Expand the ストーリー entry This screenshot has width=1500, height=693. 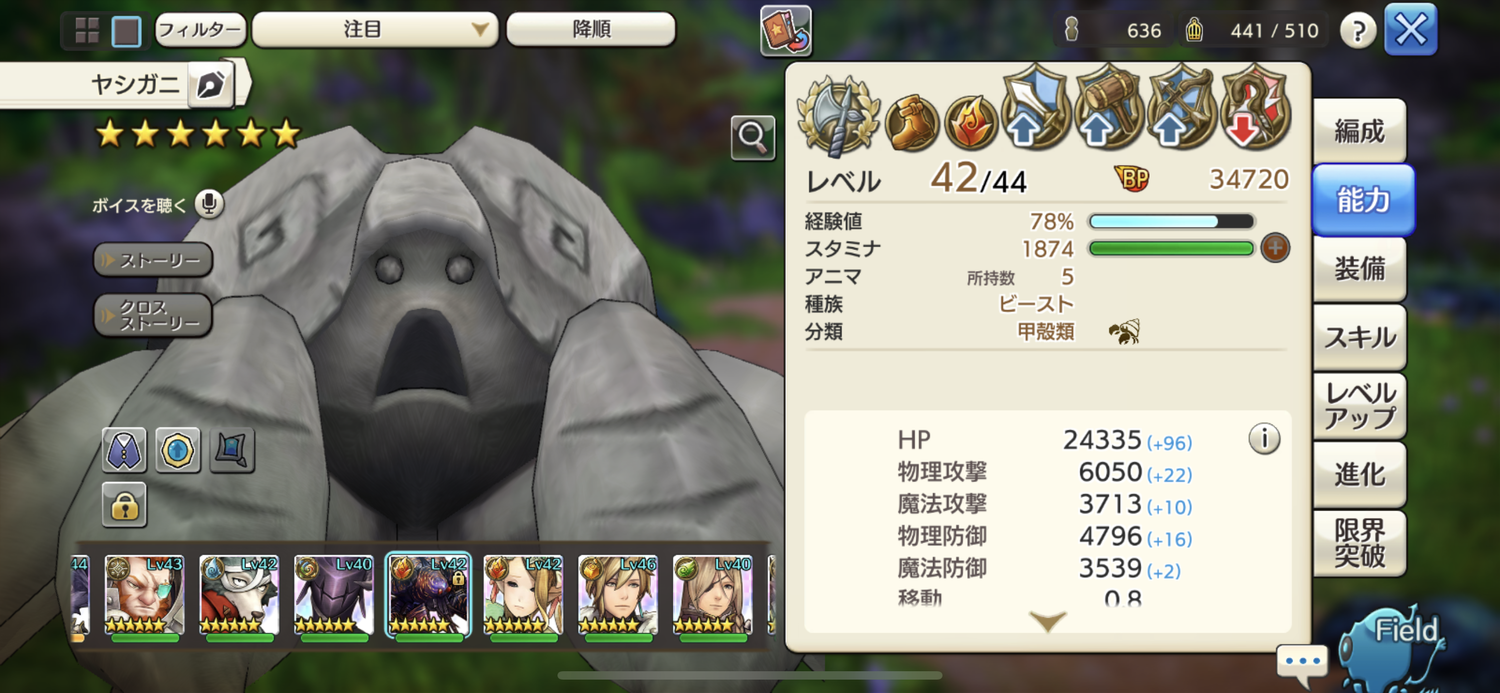153,262
